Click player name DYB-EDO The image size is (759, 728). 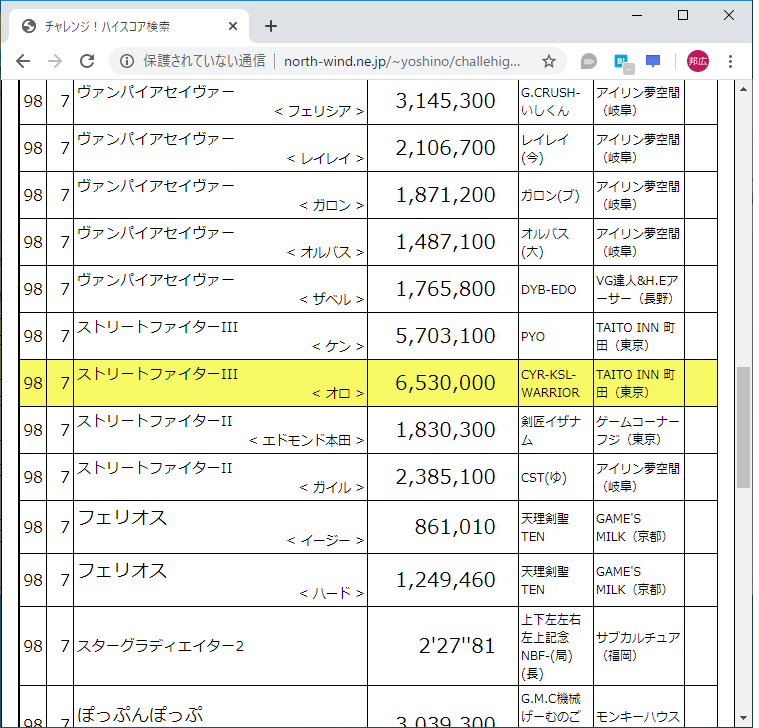(x=548, y=289)
